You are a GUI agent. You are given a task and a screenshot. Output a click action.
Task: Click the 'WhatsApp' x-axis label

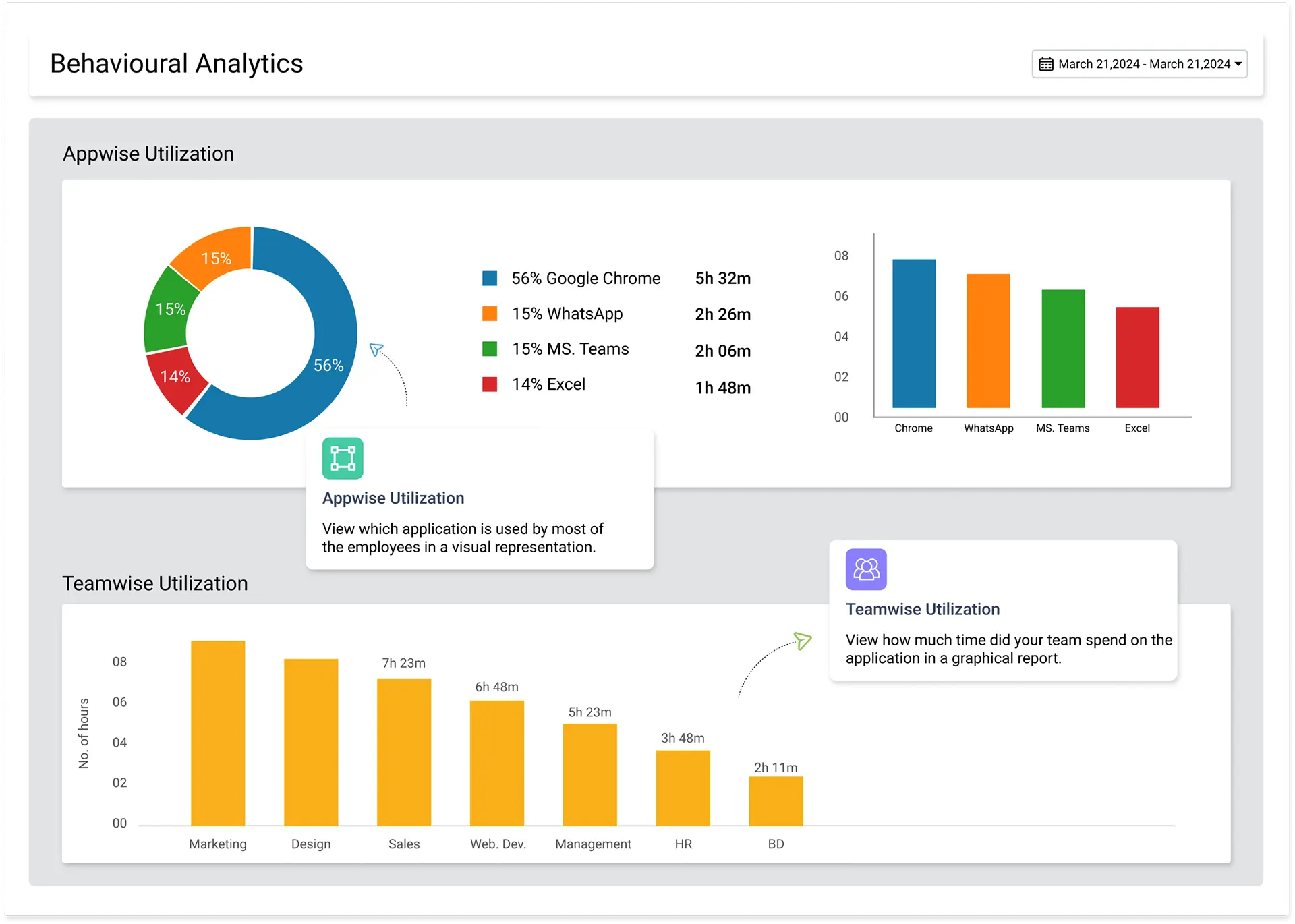coord(989,428)
